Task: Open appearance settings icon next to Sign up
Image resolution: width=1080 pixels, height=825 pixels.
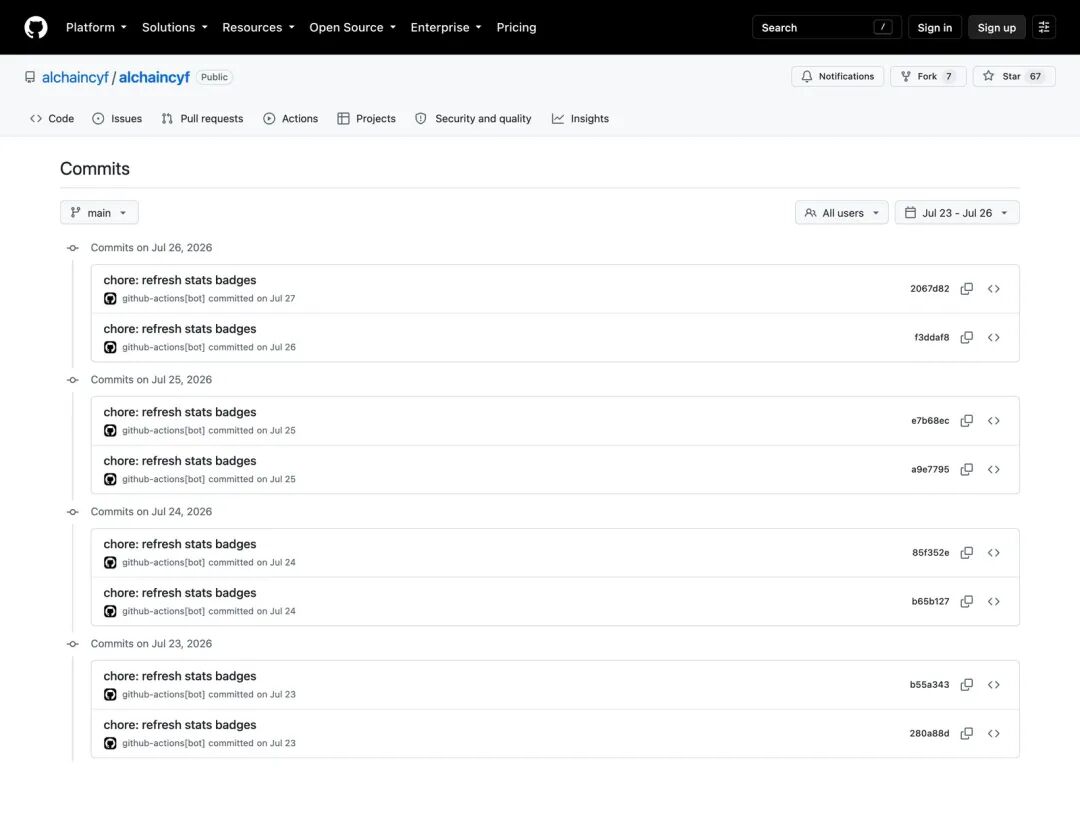Action: point(1043,28)
